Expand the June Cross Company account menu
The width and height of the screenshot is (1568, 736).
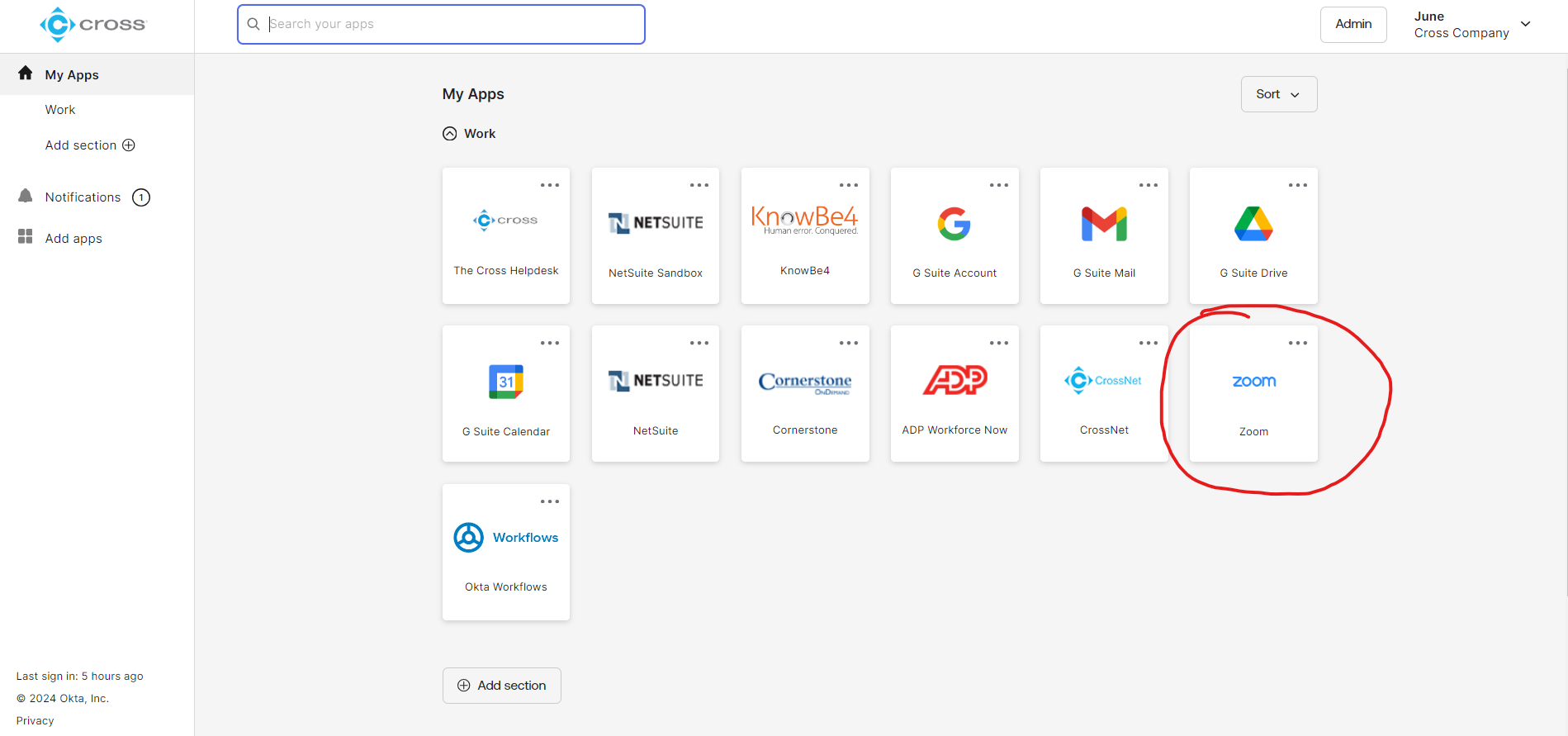point(1473,25)
